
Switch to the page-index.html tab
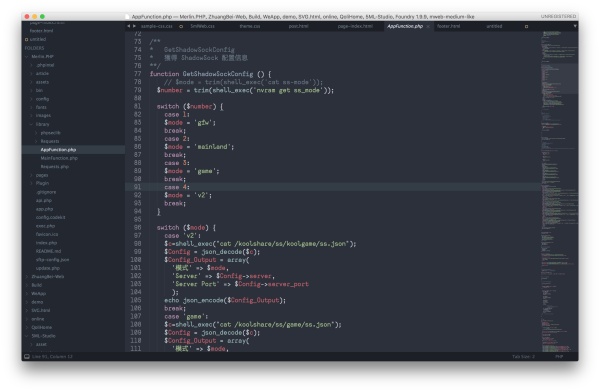[355, 26]
